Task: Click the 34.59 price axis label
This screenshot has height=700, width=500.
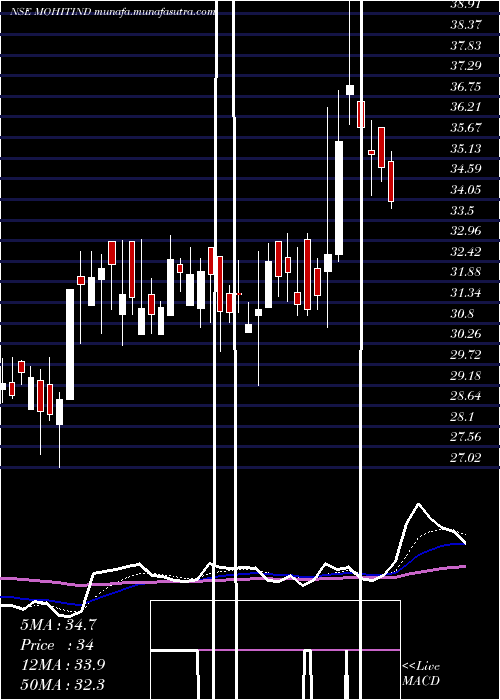Action: click(466, 169)
